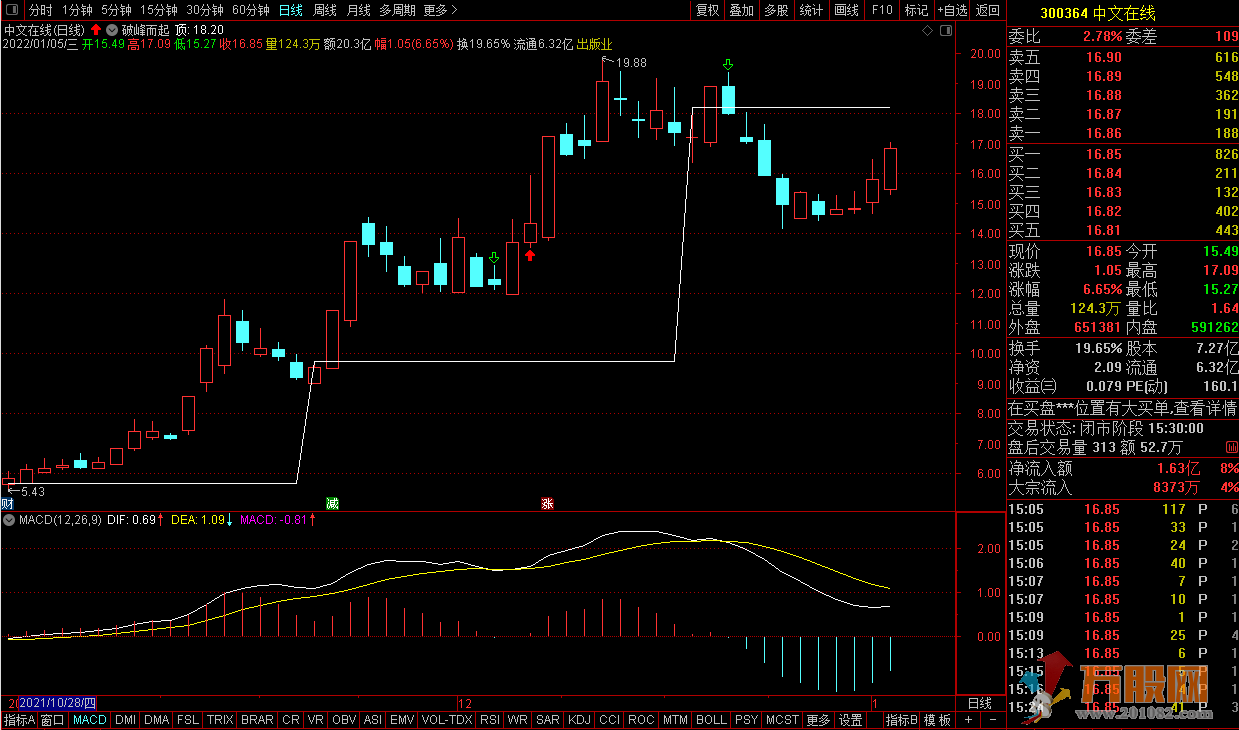Select the DMA indicator tab

pyautogui.click(x=156, y=720)
